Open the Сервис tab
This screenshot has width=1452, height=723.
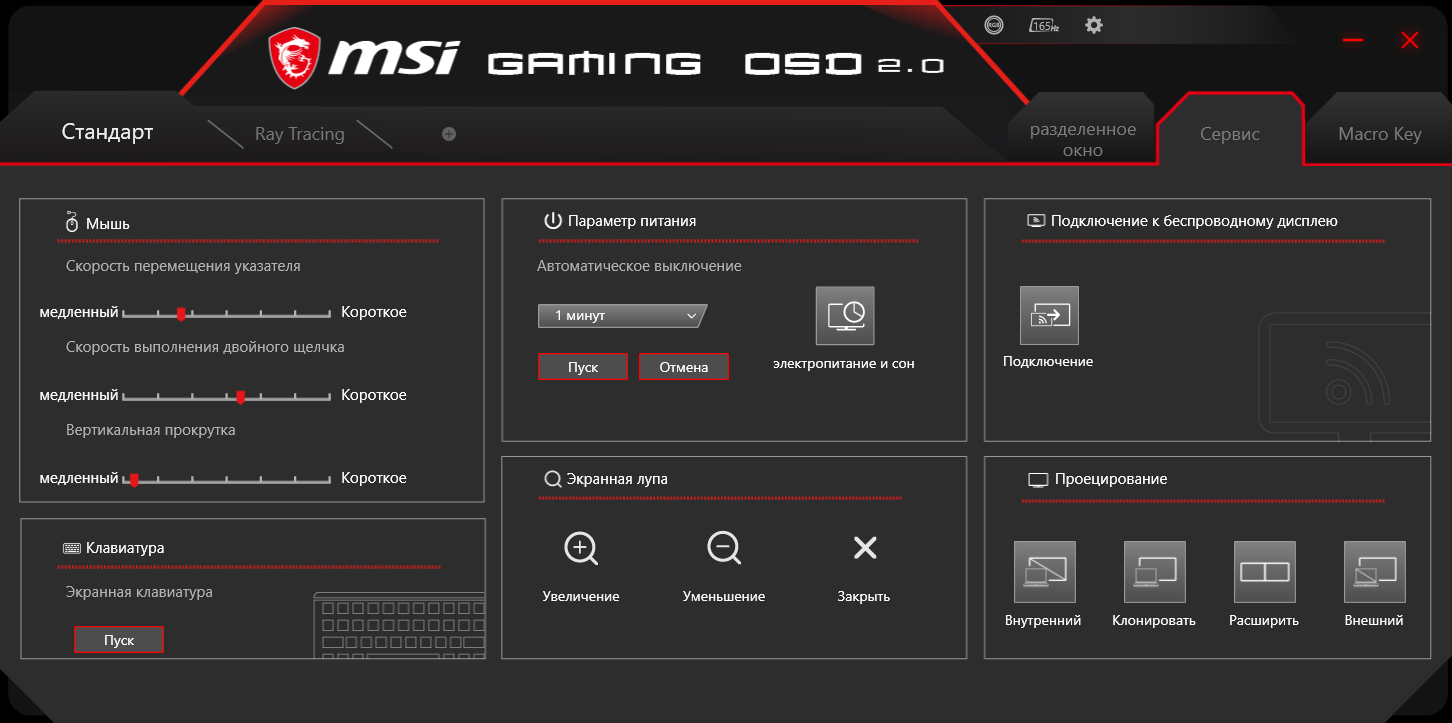(x=1230, y=134)
